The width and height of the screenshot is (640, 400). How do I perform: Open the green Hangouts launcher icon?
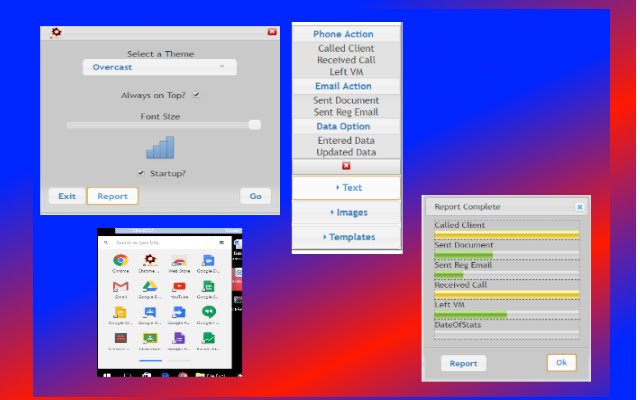[x=208, y=313]
